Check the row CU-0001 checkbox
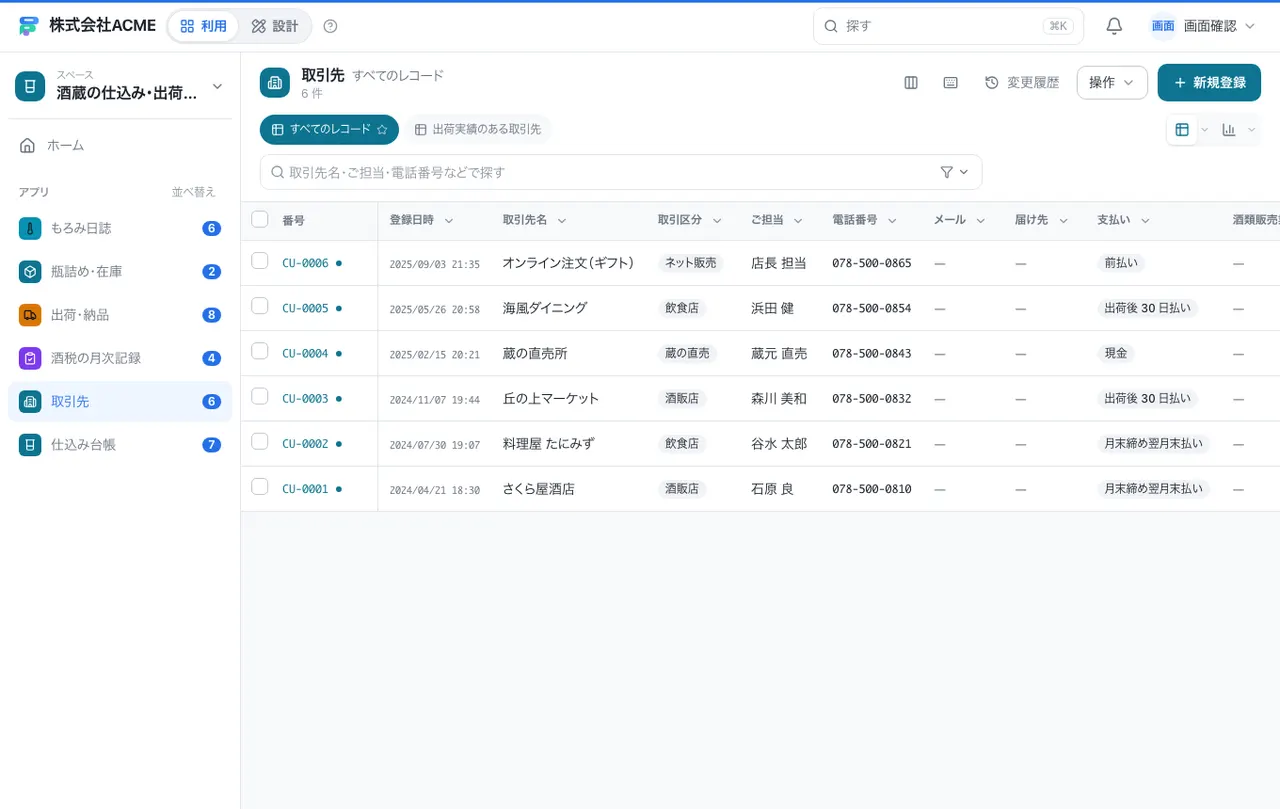This screenshot has width=1280, height=809. 260,487
